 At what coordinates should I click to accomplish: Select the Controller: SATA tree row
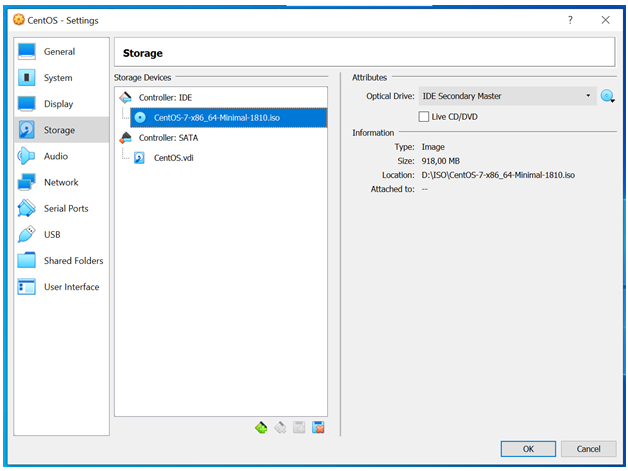pos(221,138)
